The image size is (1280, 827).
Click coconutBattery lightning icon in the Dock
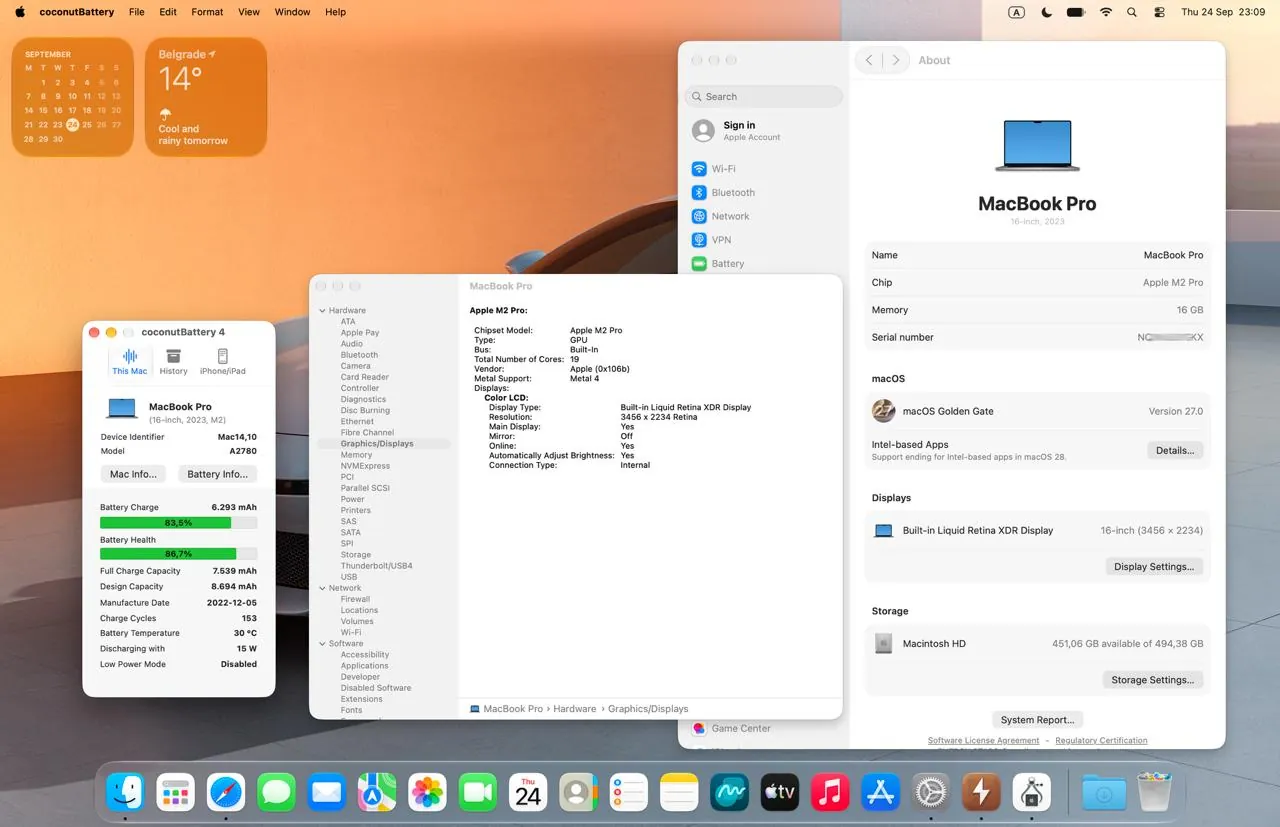coord(981,793)
